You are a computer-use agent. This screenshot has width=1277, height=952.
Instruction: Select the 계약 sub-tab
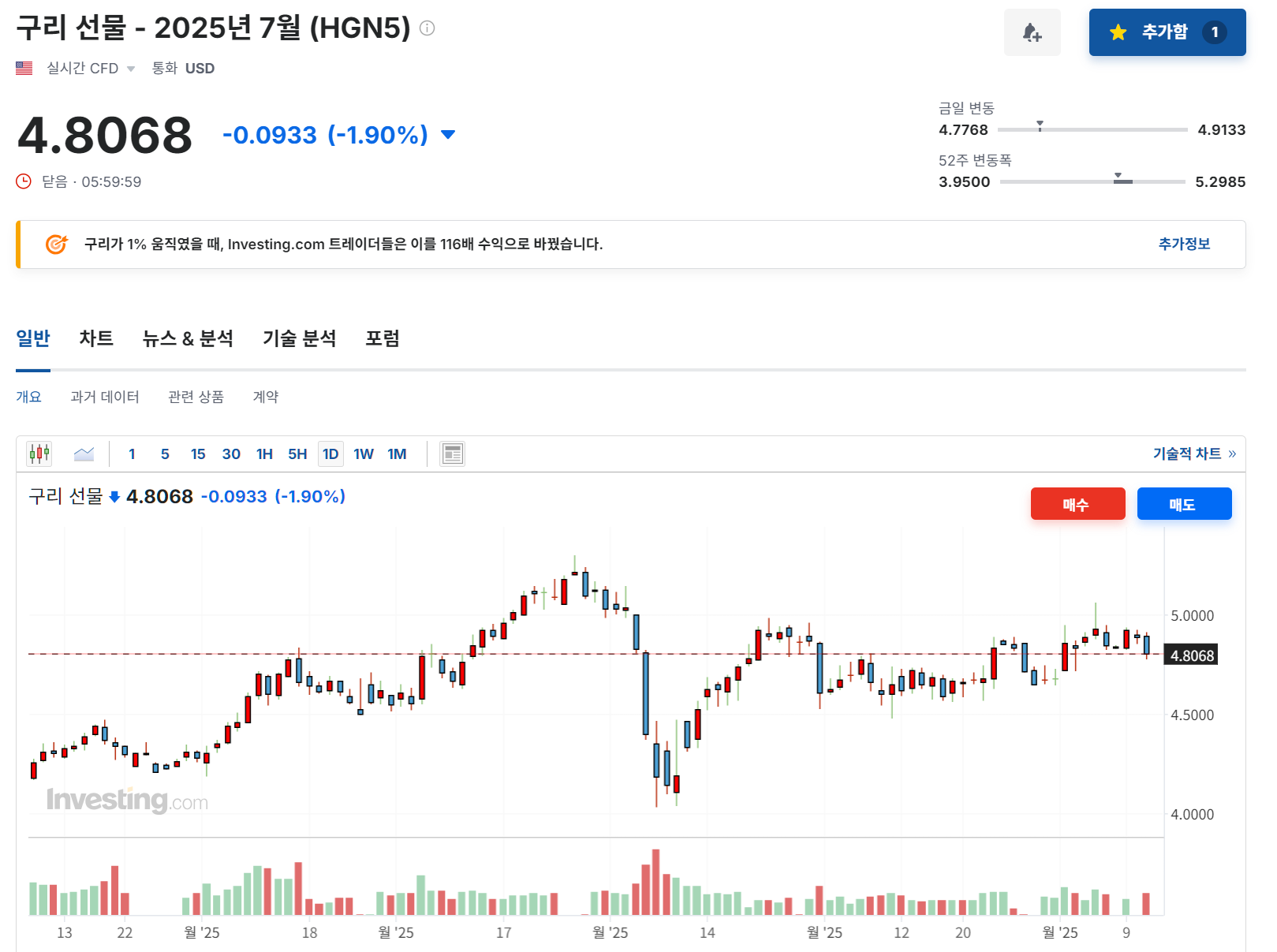266,397
